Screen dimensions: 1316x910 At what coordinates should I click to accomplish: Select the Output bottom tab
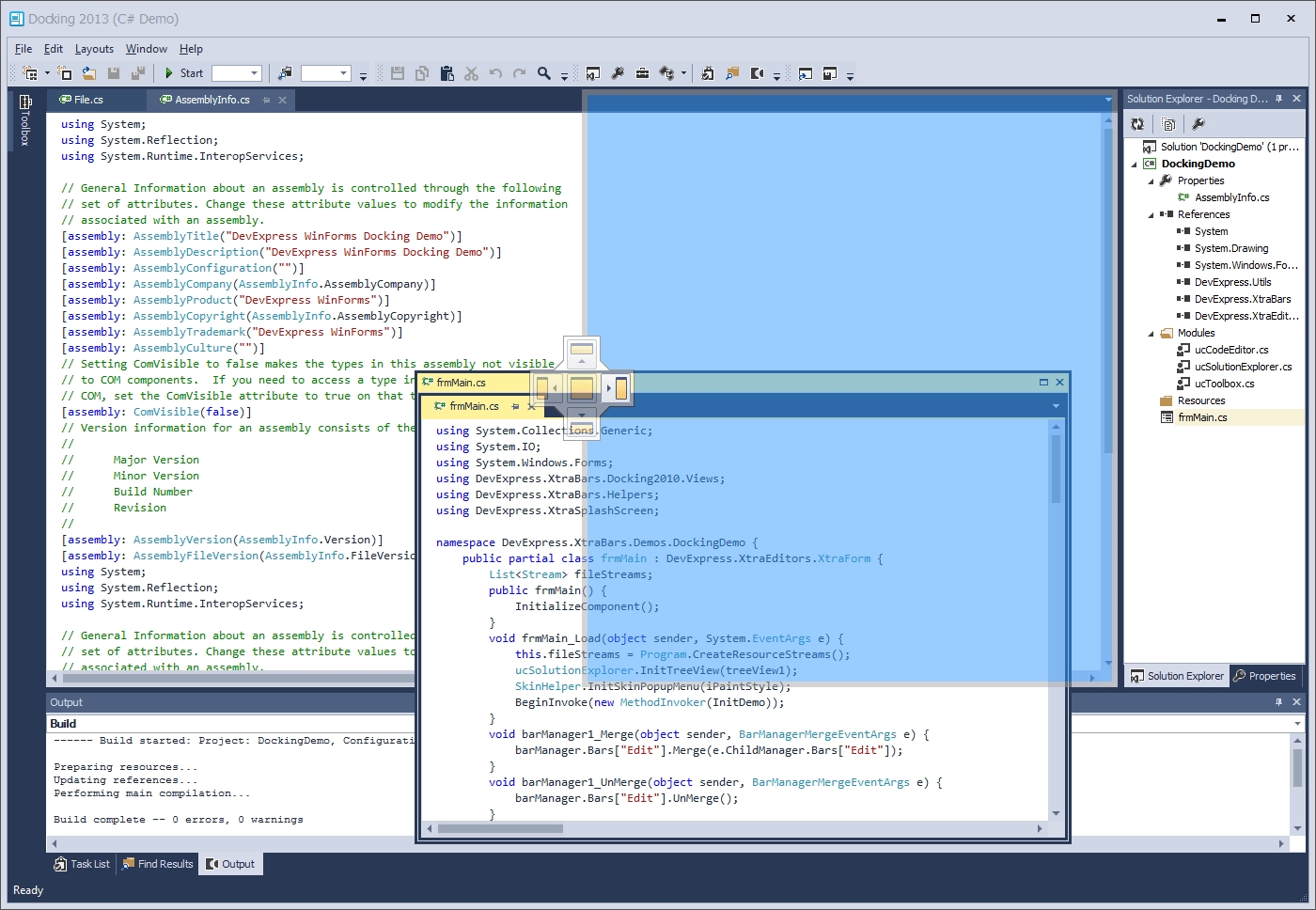(x=230, y=864)
